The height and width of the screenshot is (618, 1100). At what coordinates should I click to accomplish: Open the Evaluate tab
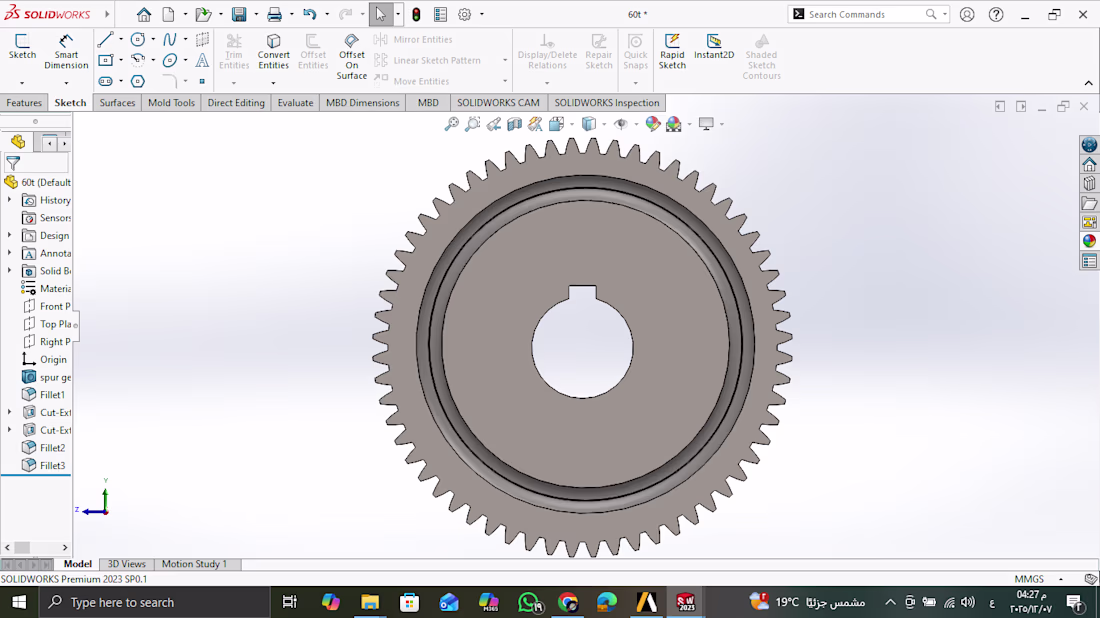click(295, 103)
